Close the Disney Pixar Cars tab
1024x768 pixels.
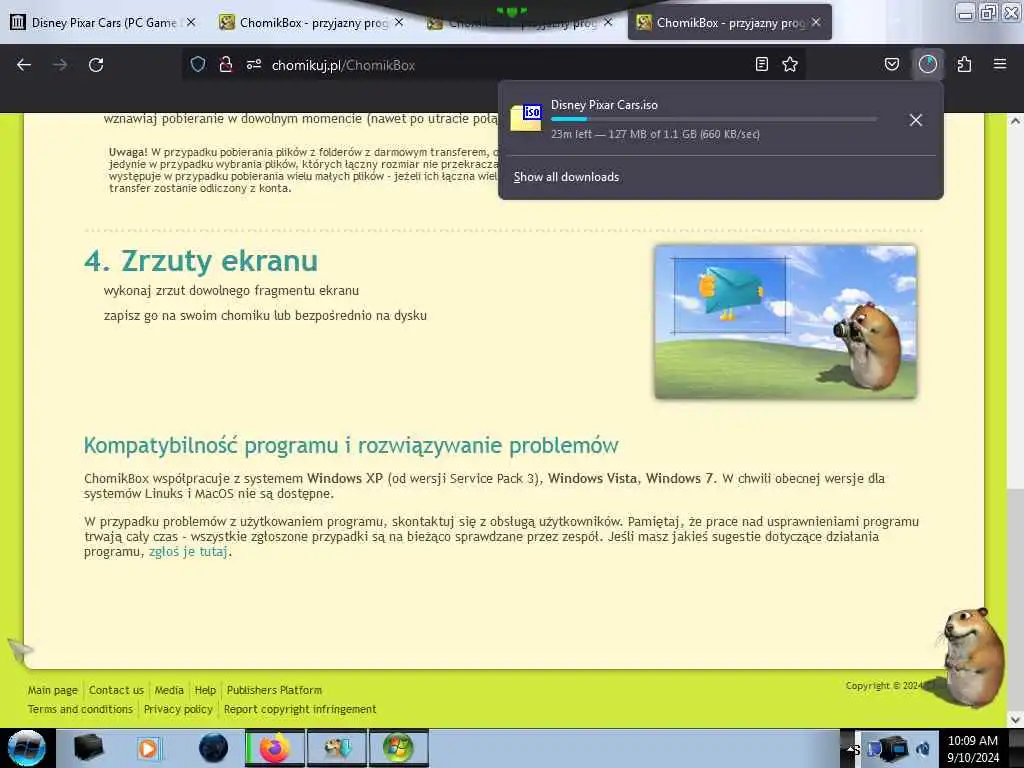pos(191,22)
